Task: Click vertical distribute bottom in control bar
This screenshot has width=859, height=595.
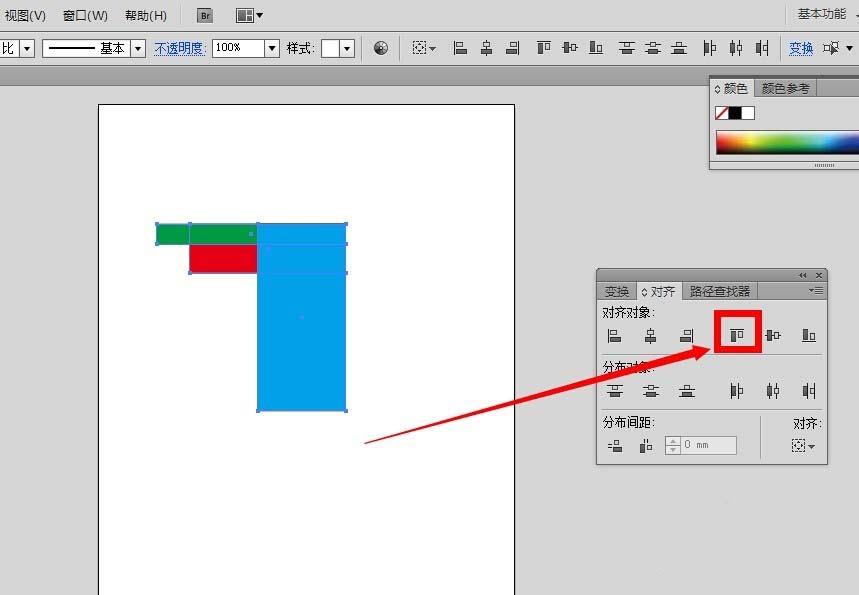Action: [x=679, y=48]
